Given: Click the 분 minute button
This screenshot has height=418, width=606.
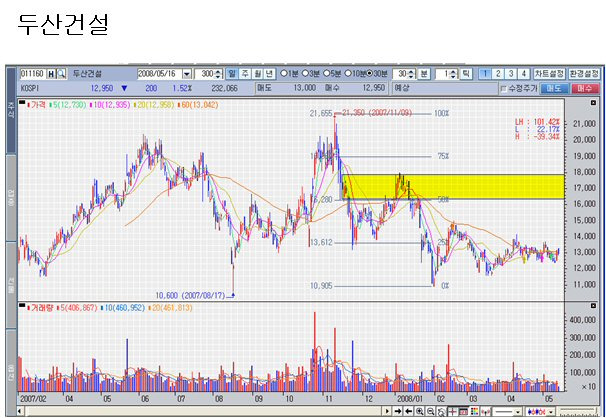Looking at the screenshot, I should [424, 73].
